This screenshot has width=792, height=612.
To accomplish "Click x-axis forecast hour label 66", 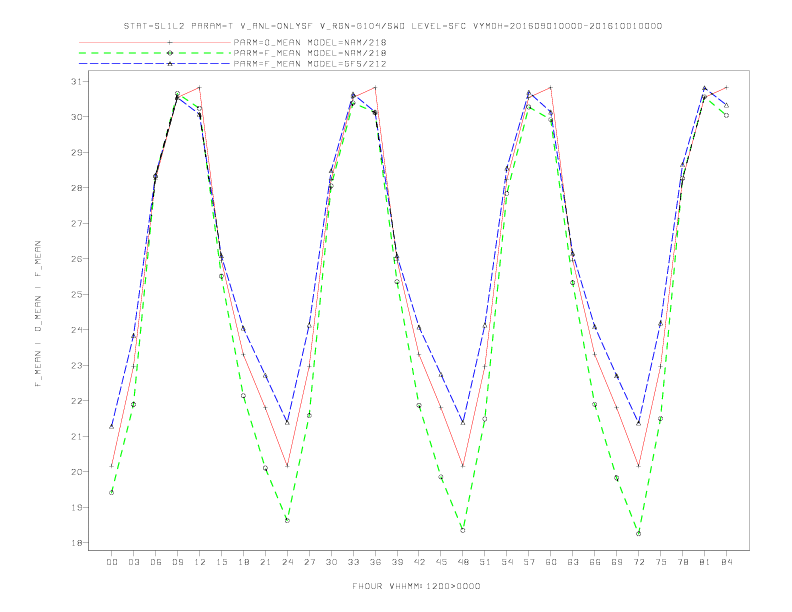I will (595, 562).
